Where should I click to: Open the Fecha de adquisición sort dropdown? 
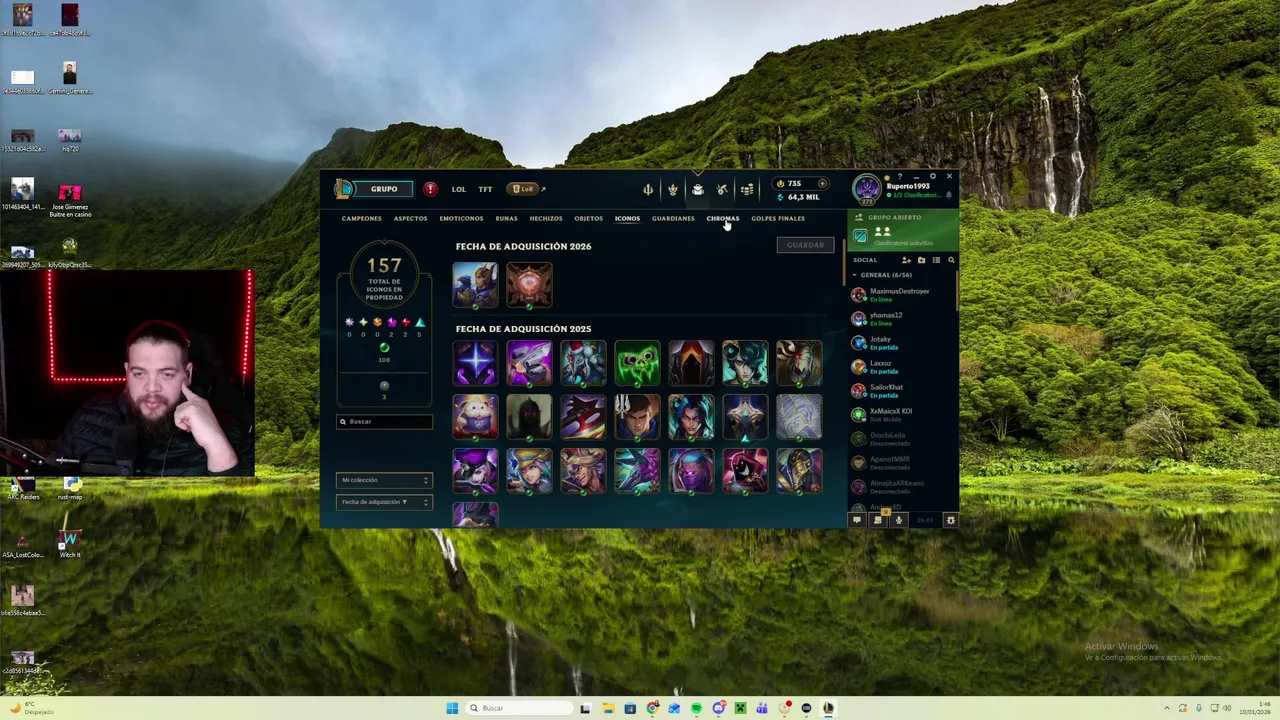coord(384,502)
